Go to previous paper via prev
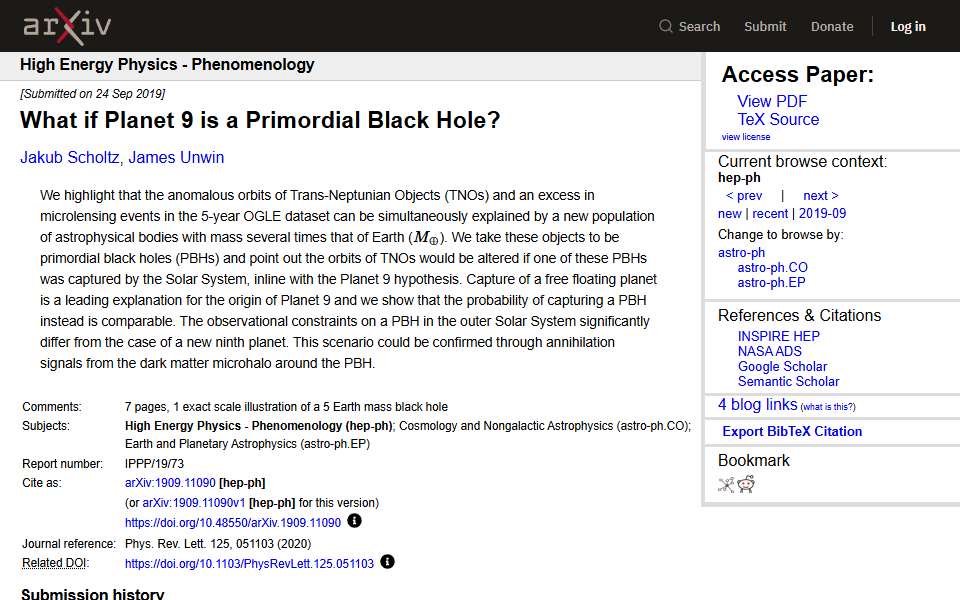The image size is (960, 600). (744, 195)
